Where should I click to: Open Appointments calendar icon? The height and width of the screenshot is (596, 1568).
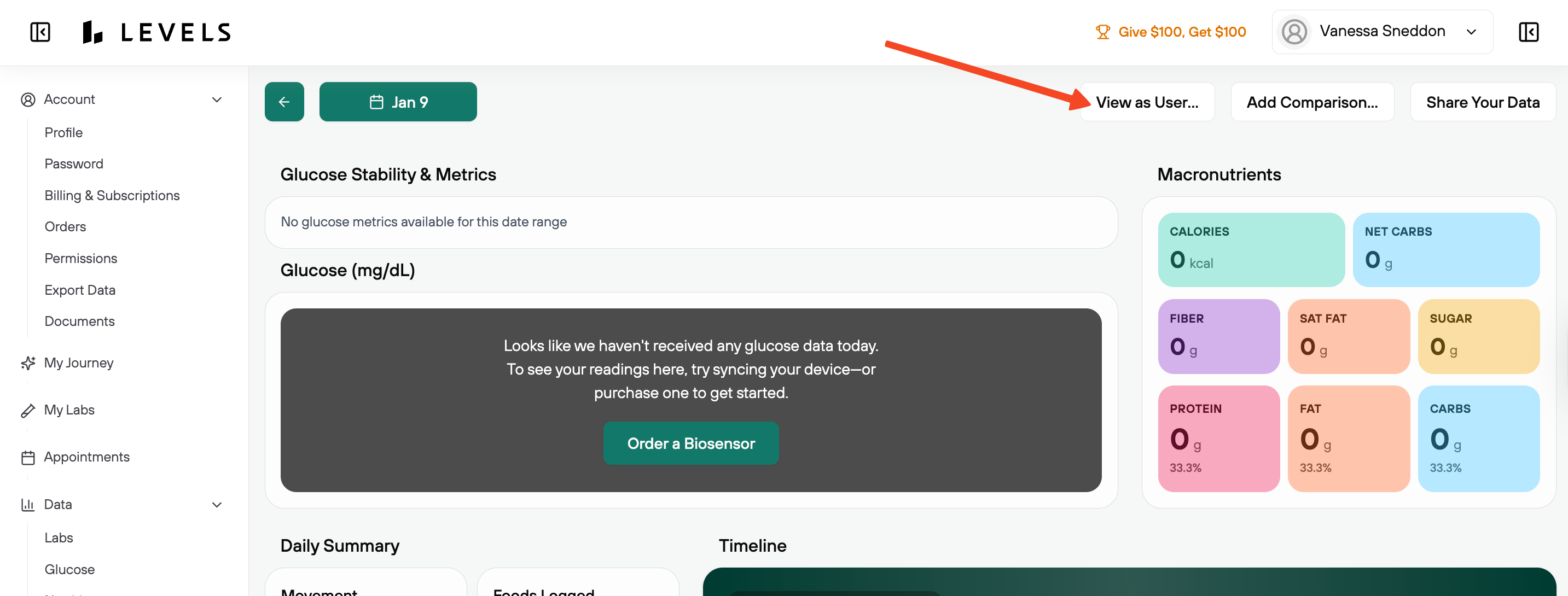point(28,457)
